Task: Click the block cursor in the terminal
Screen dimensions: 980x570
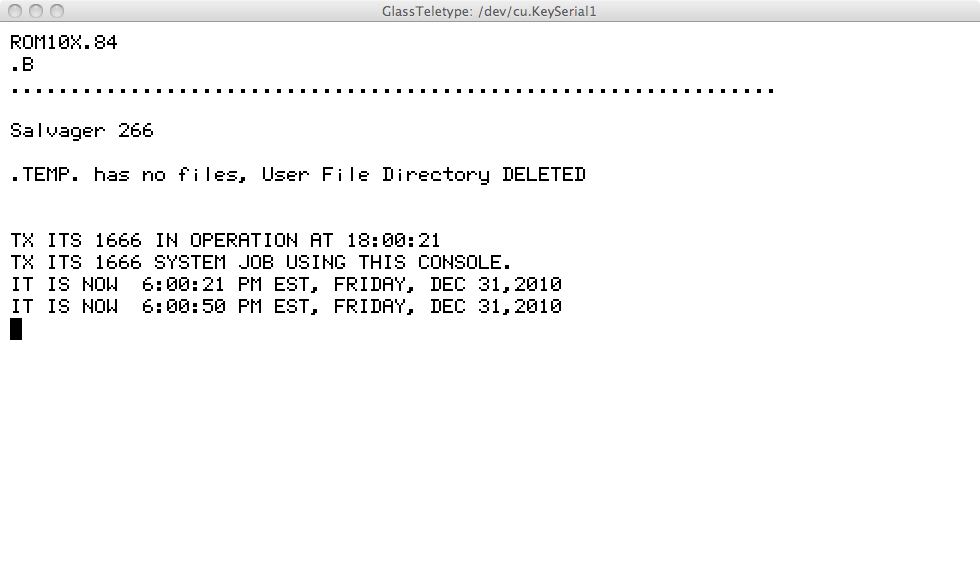Action: coord(16,329)
